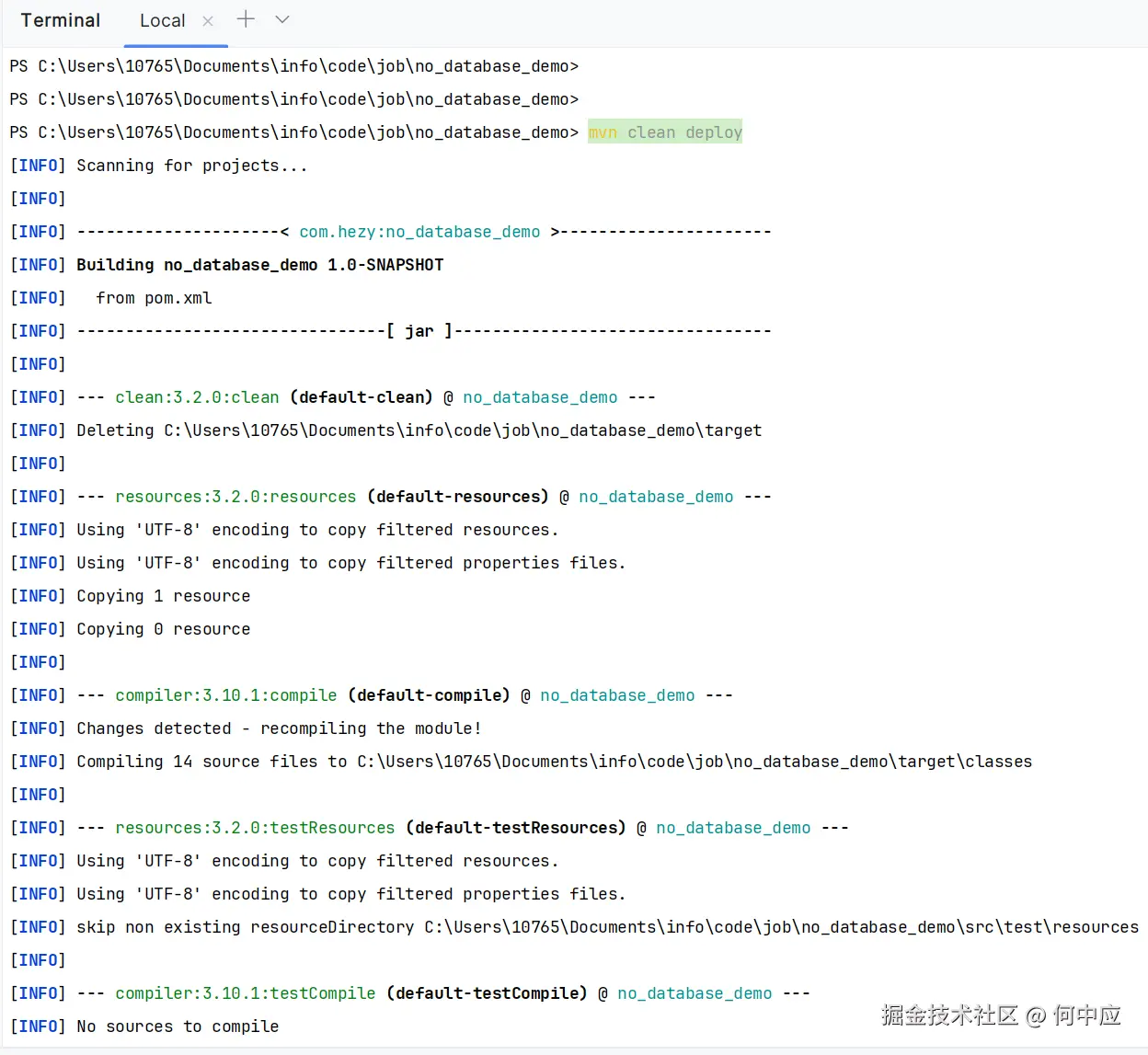Click '(default-clean)' execution text
Viewport: 1148px width, 1055px height.
pyautogui.click(x=362, y=397)
